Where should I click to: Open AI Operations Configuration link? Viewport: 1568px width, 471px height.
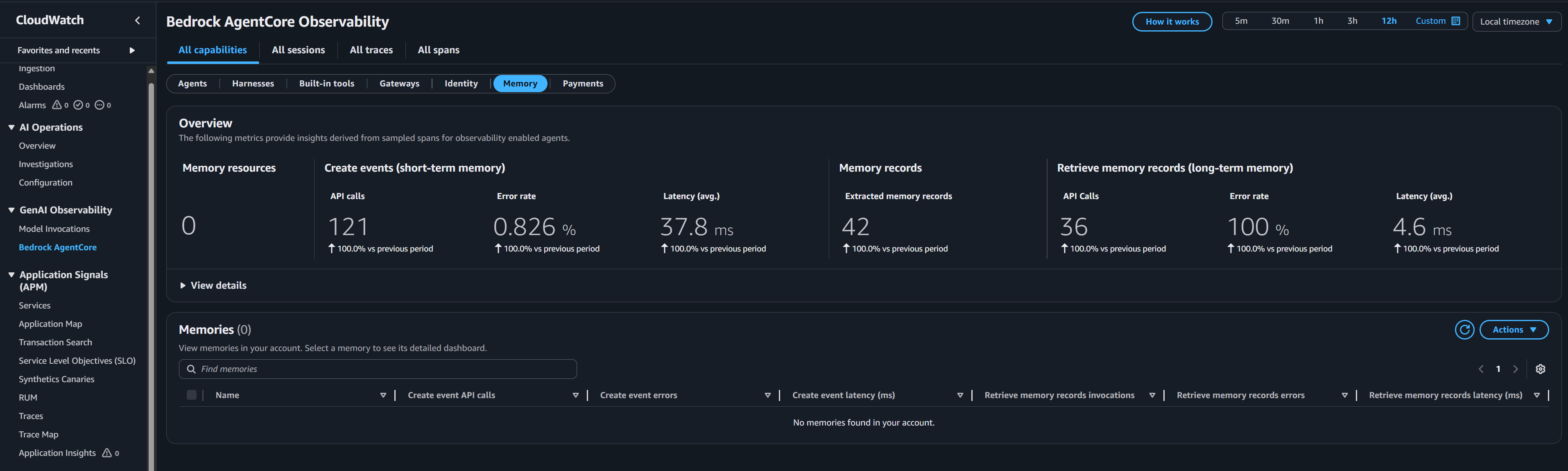click(x=45, y=183)
